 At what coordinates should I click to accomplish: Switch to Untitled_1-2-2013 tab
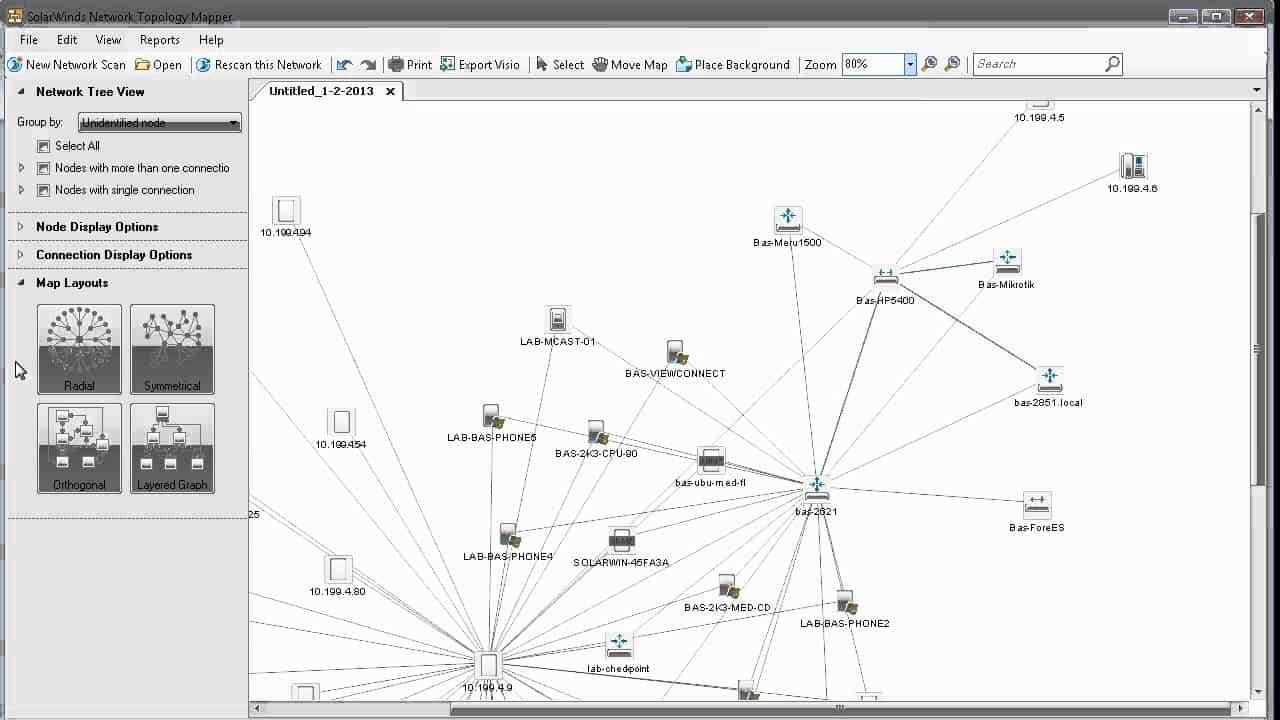coord(321,91)
